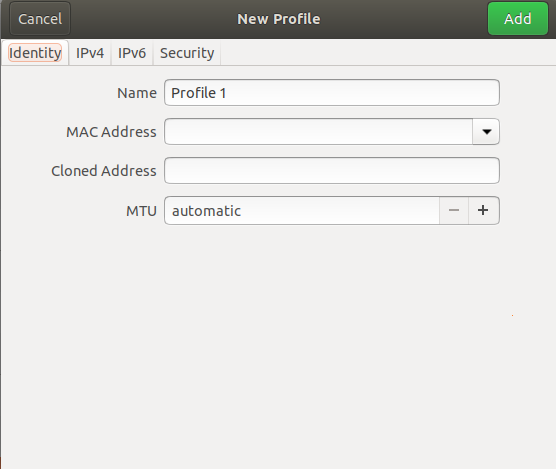Focus the Cloned Address input field

[332, 171]
